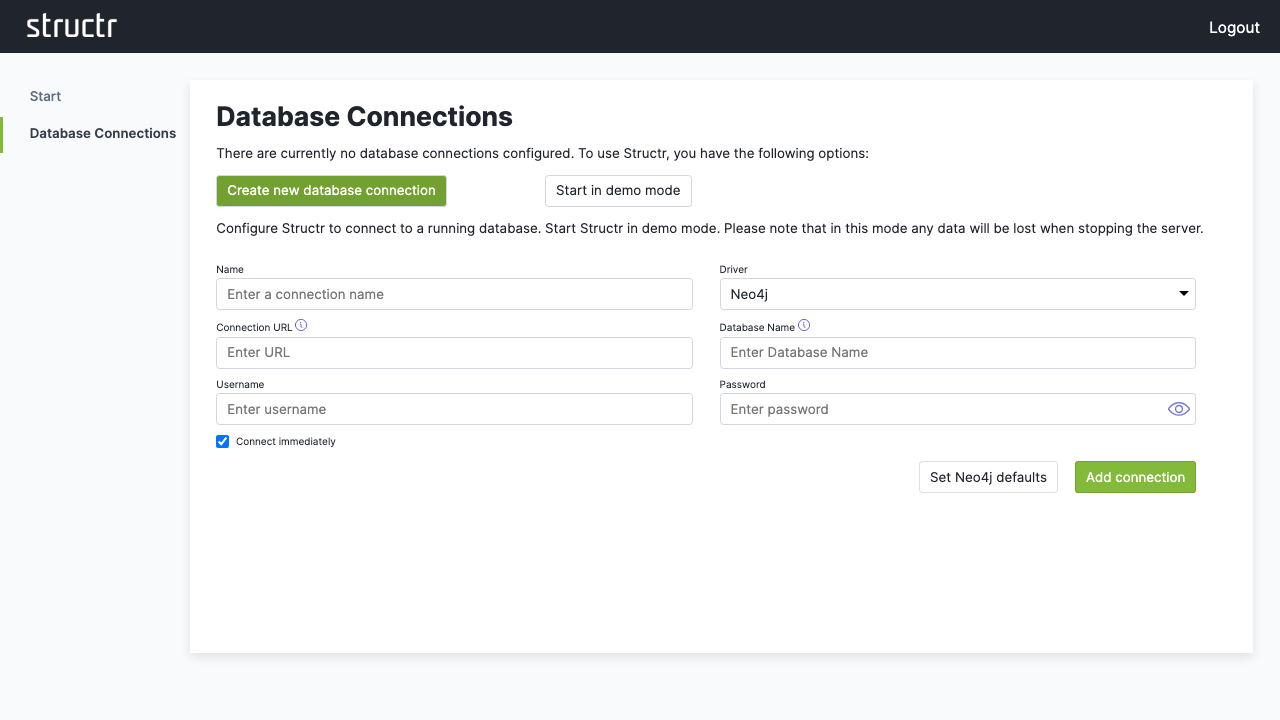Click Logout in the top bar
Viewport: 1280px width, 720px height.
click(1234, 27)
